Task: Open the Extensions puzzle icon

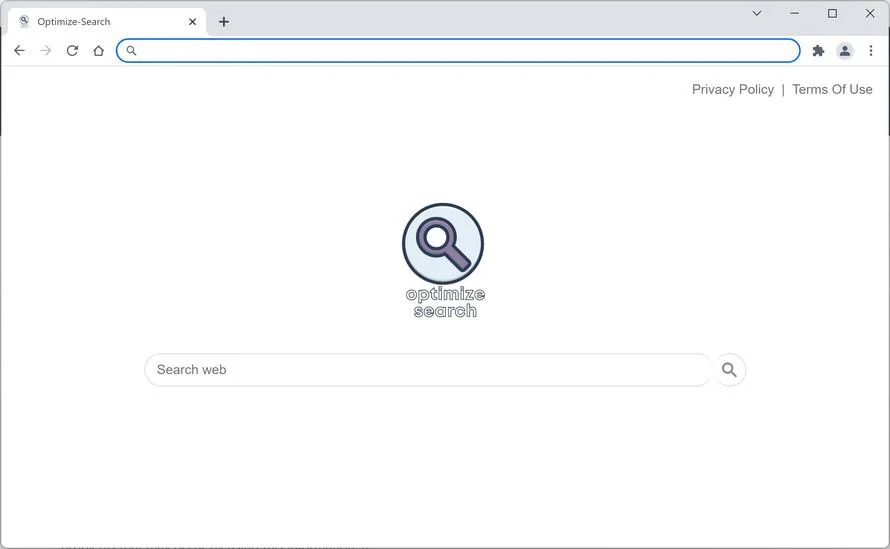Action: (818, 51)
